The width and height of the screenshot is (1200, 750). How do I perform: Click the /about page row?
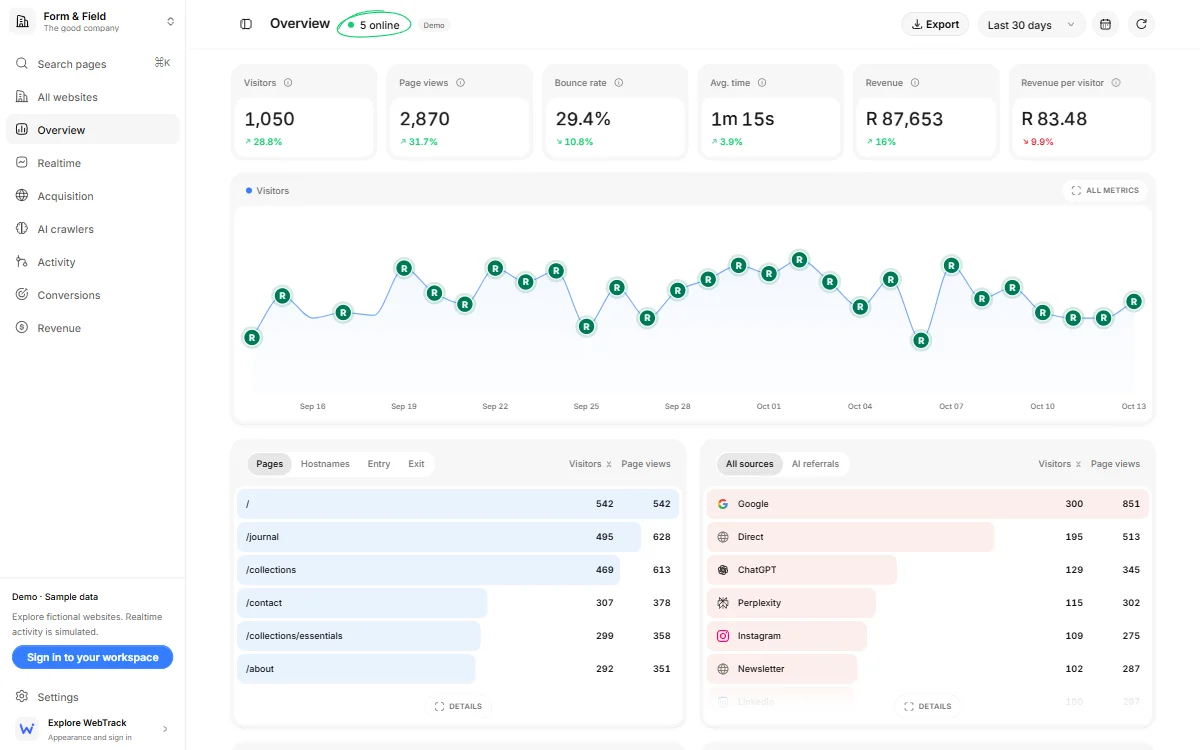pyautogui.click(x=458, y=669)
